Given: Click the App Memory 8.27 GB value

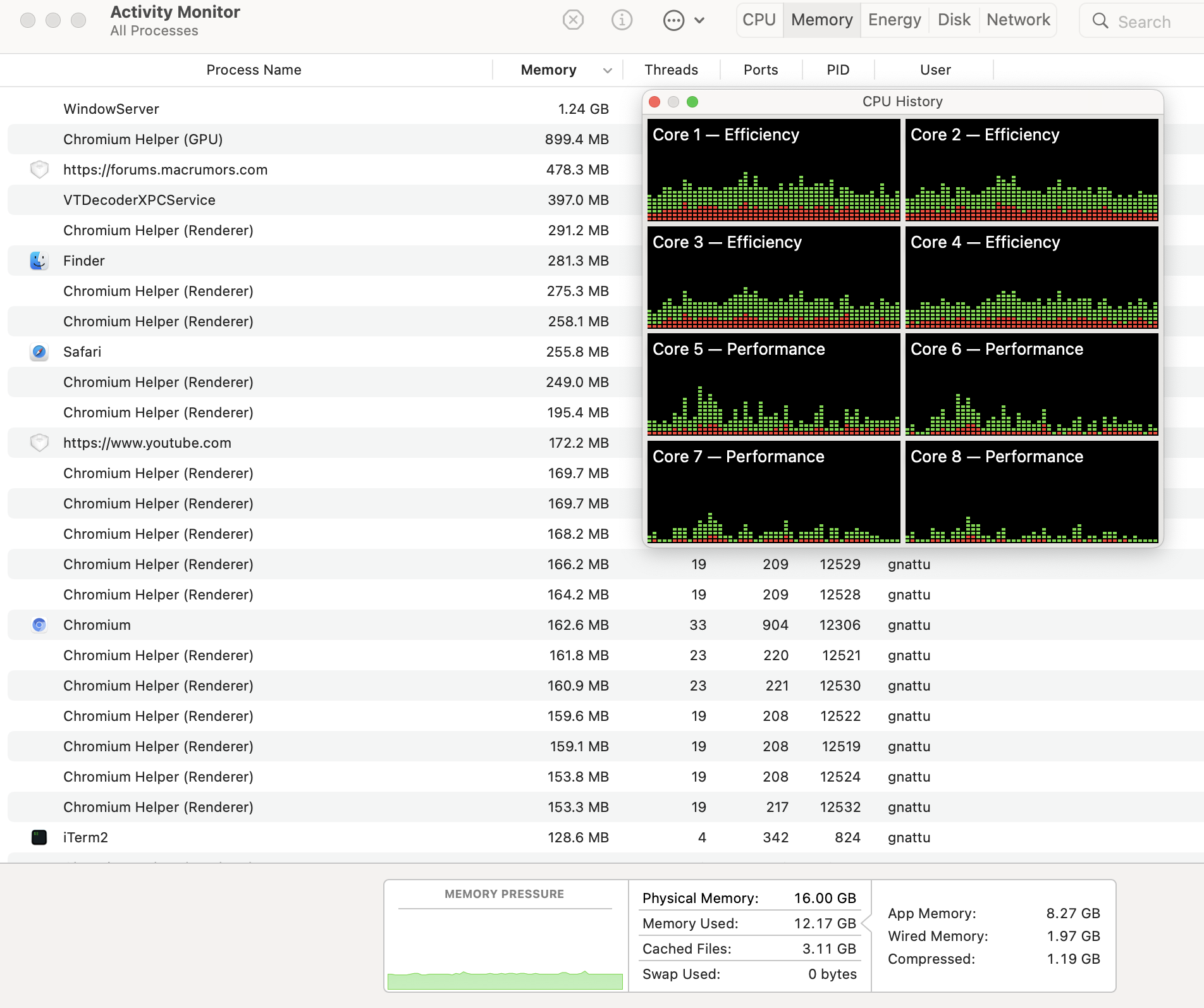Looking at the screenshot, I should (1073, 913).
